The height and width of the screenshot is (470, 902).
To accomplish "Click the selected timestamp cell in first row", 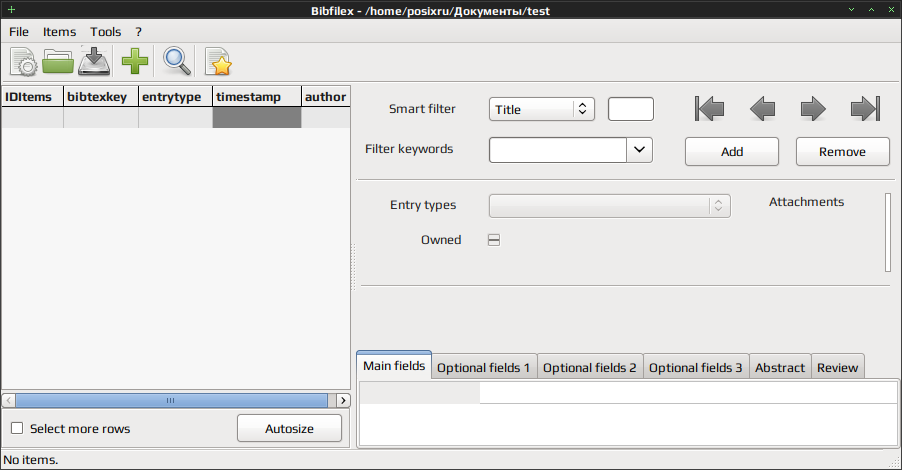I will click(x=257, y=117).
